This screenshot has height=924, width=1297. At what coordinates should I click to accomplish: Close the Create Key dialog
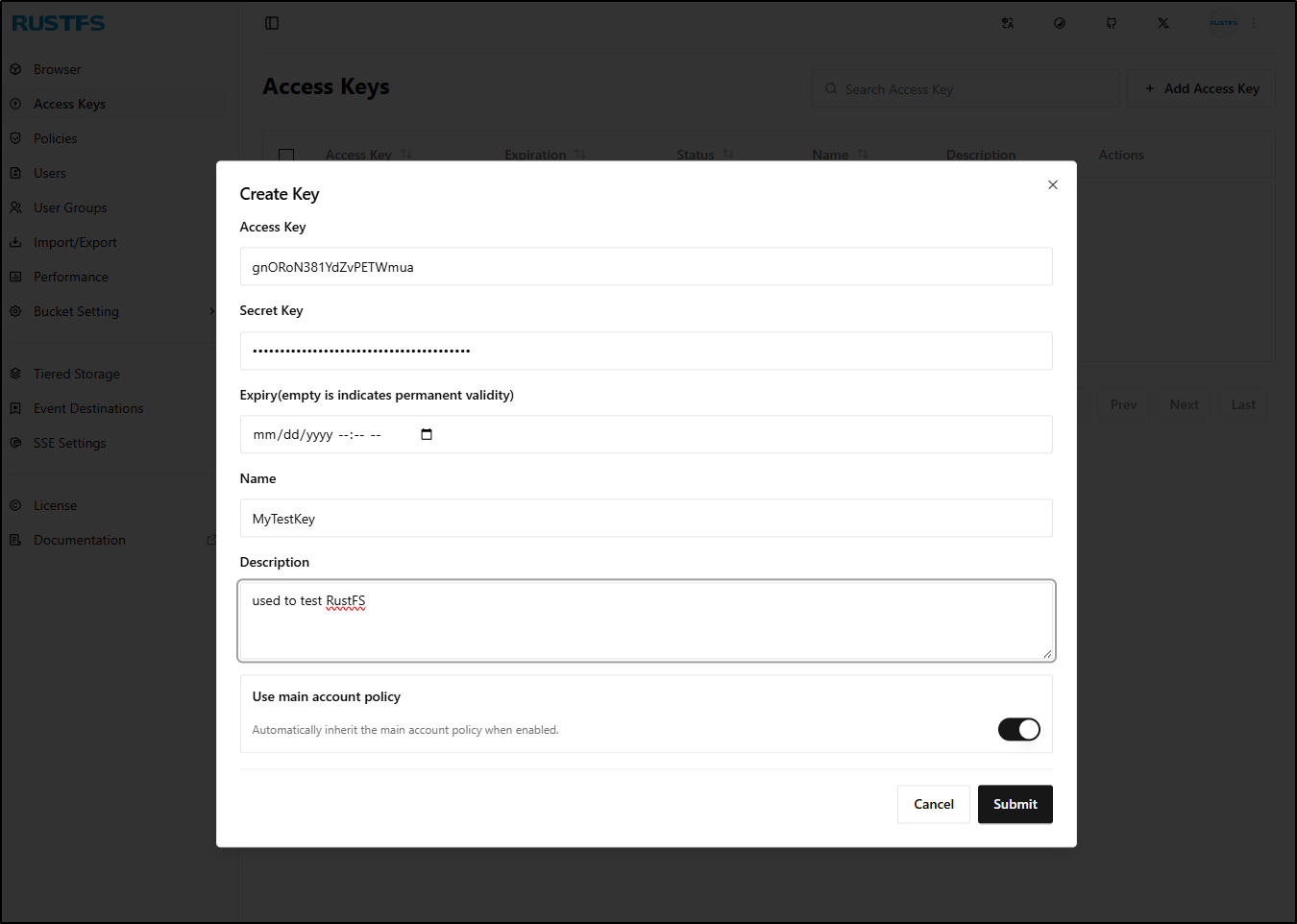pos(1053,184)
